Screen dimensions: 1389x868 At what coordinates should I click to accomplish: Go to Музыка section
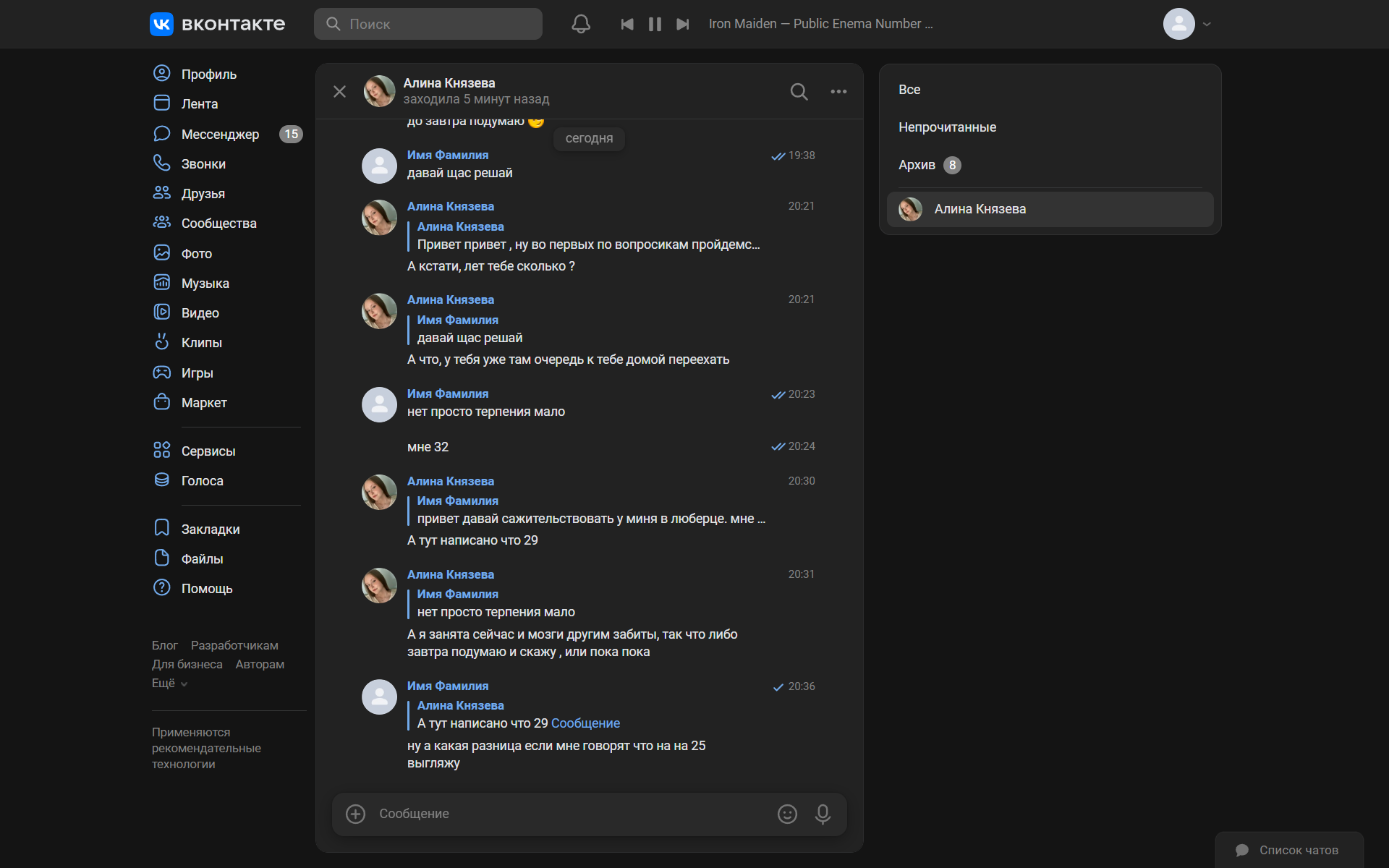click(x=205, y=283)
